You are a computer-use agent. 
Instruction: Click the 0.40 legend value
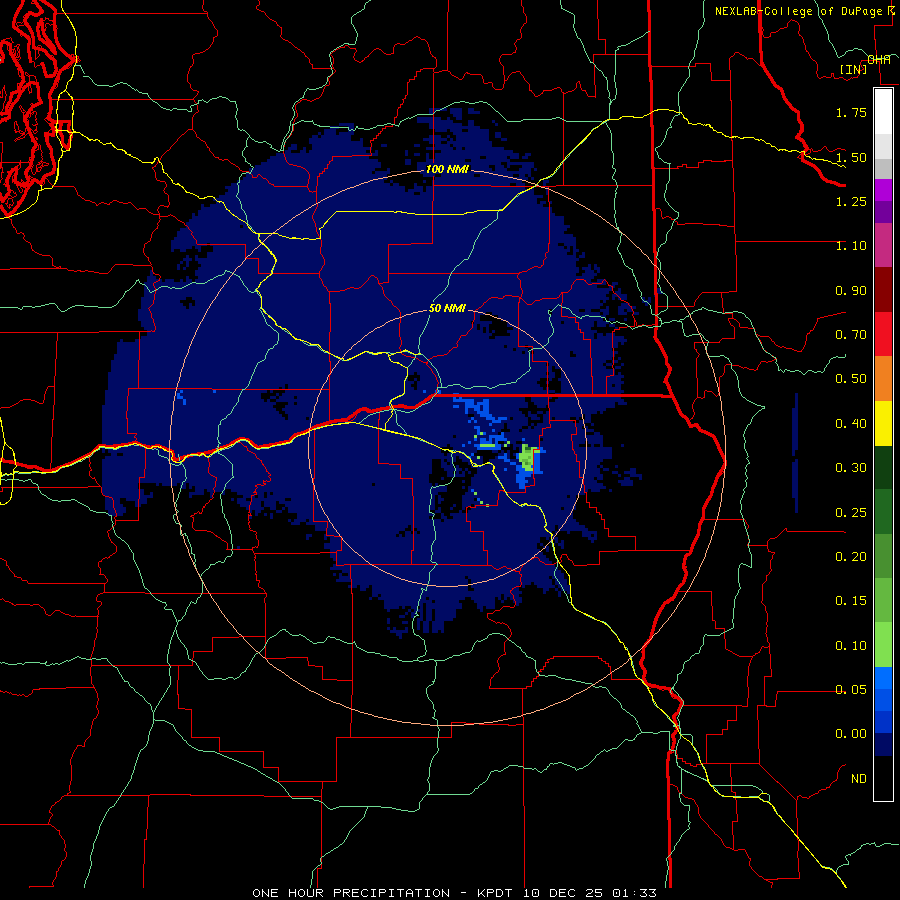pos(851,424)
